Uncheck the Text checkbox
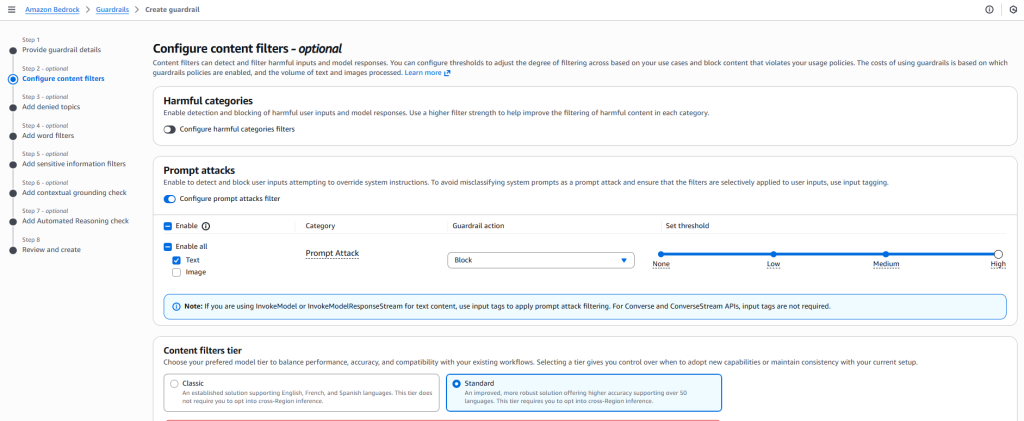 177,259
